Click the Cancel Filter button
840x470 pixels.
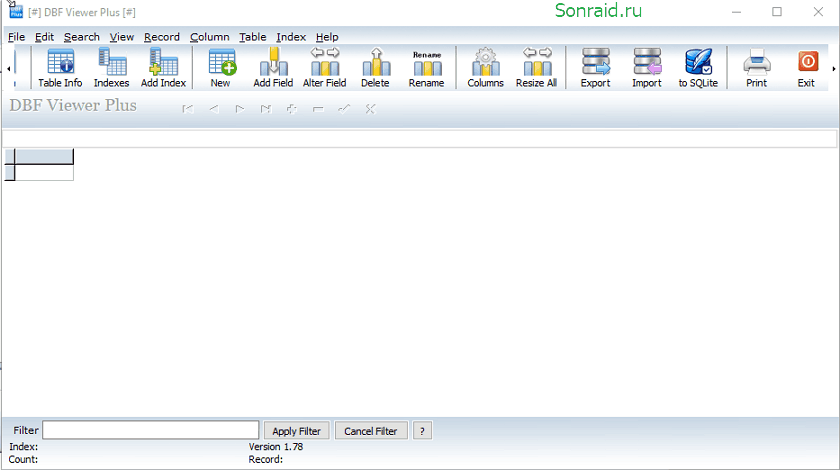tap(371, 431)
